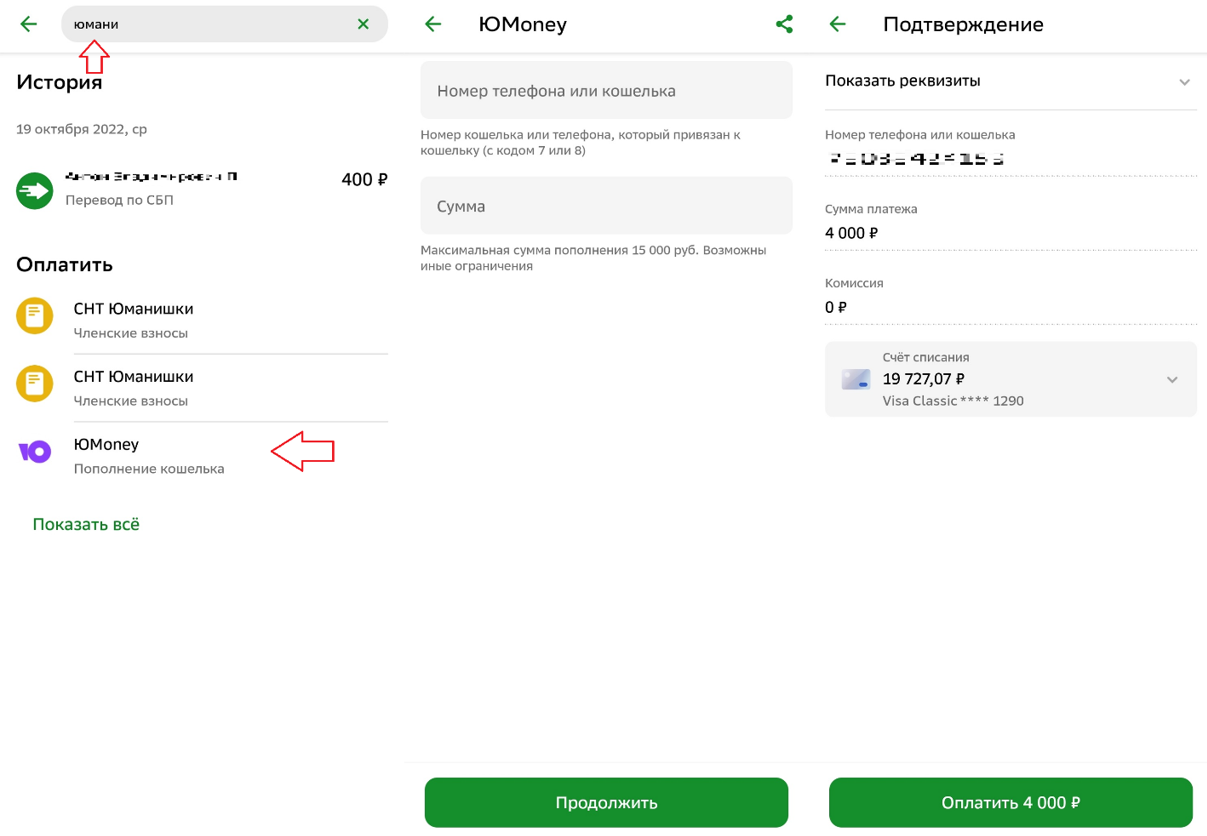Image resolution: width=1207 pixels, height=836 pixels.
Task: Click the phone or wallet number field
Action: click(606, 90)
